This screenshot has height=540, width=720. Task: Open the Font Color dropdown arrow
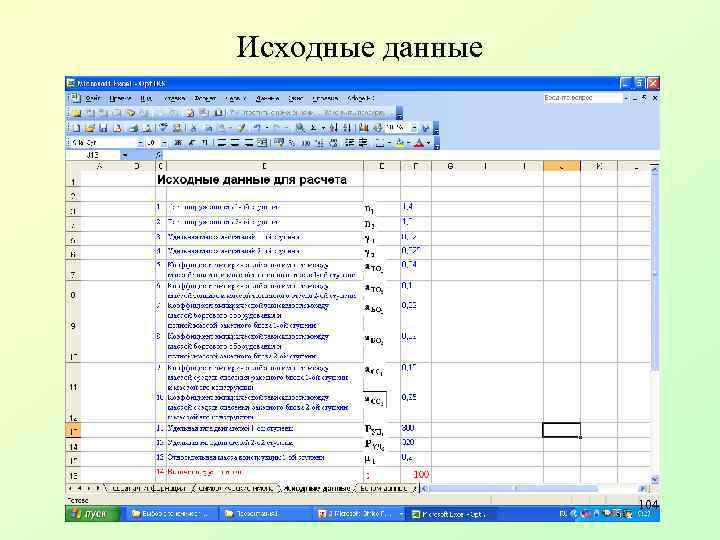pyautogui.click(x=428, y=143)
